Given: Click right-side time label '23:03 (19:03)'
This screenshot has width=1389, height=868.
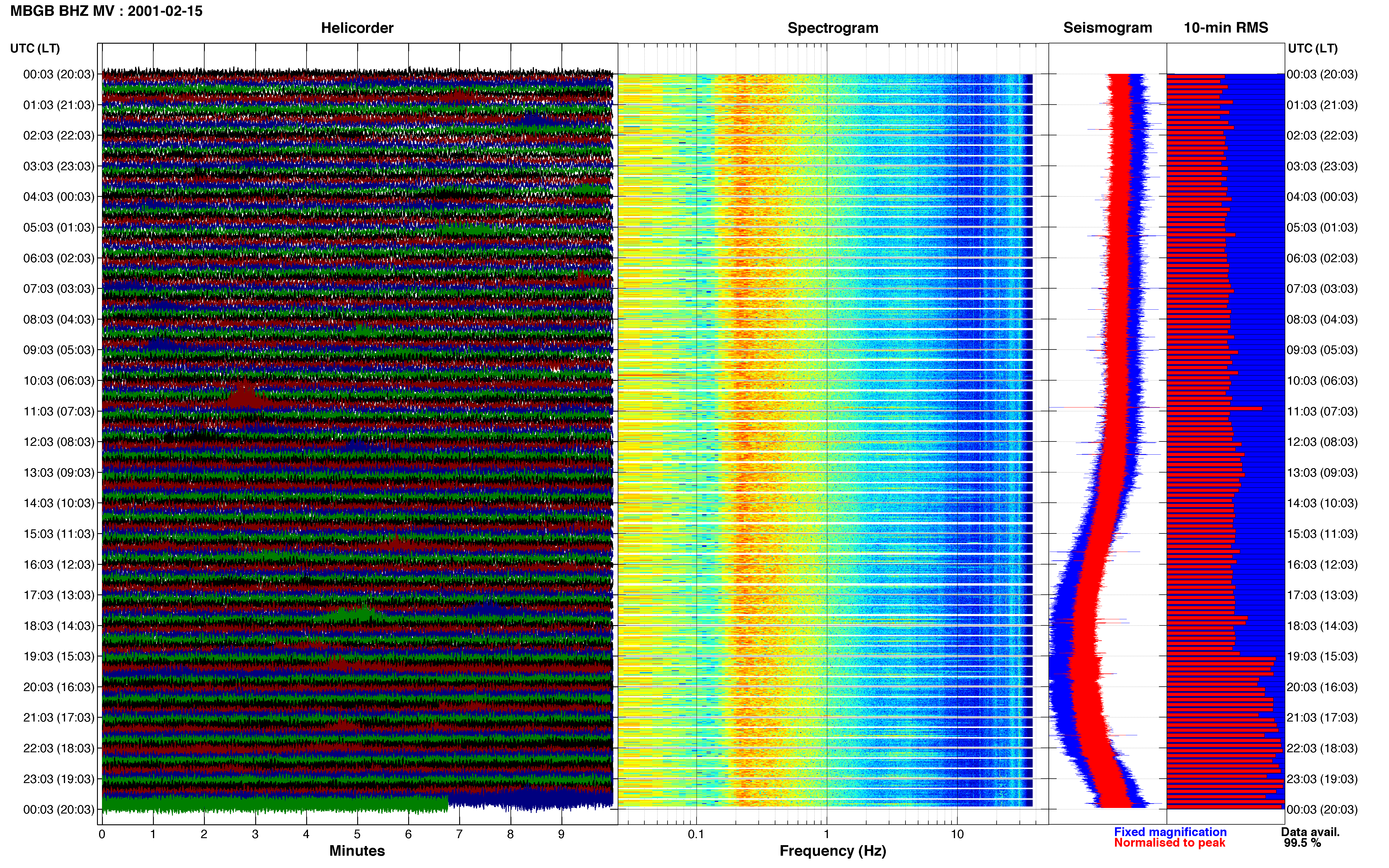Looking at the screenshot, I should click(1322, 779).
